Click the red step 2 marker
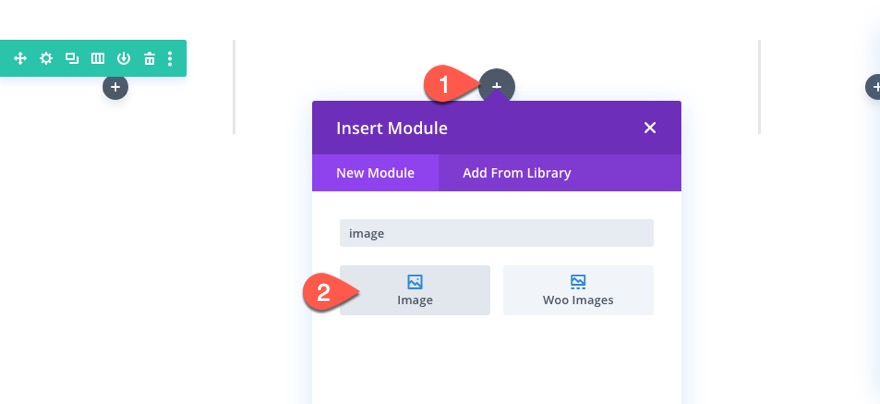This screenshot has width=880, height=404. pyautogui.click(x=323, y=293)
